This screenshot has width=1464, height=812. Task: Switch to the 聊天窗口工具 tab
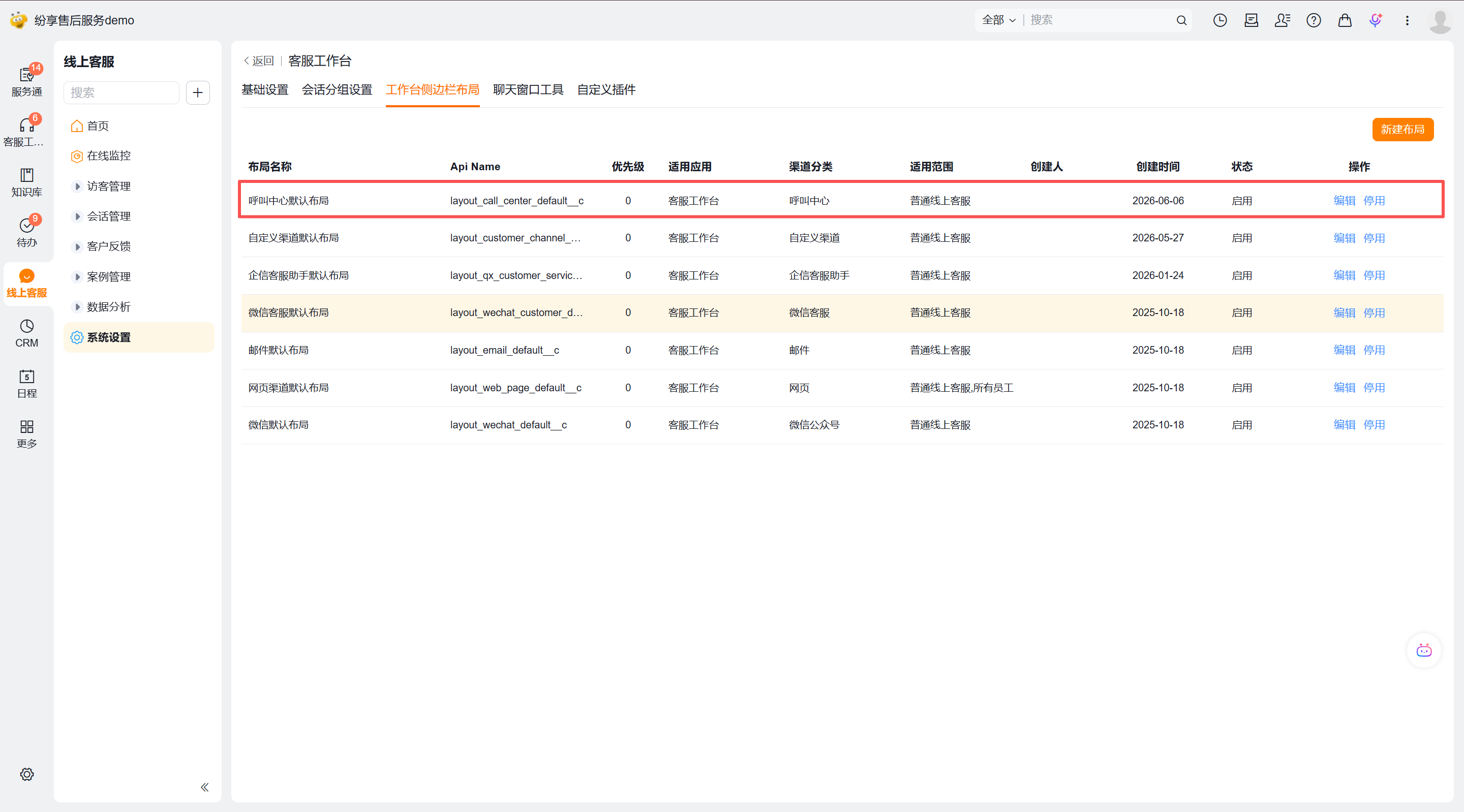coord(528,90)
